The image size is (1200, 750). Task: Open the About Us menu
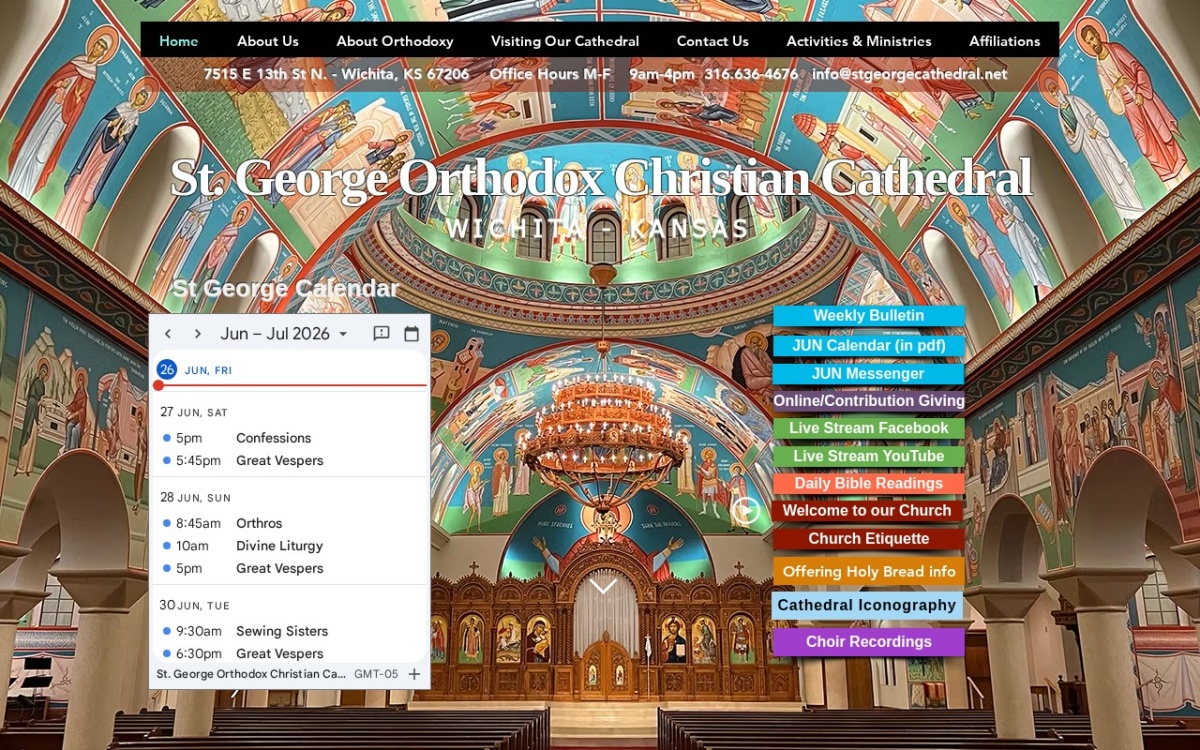pyautogui.click(x=268, y=41)
